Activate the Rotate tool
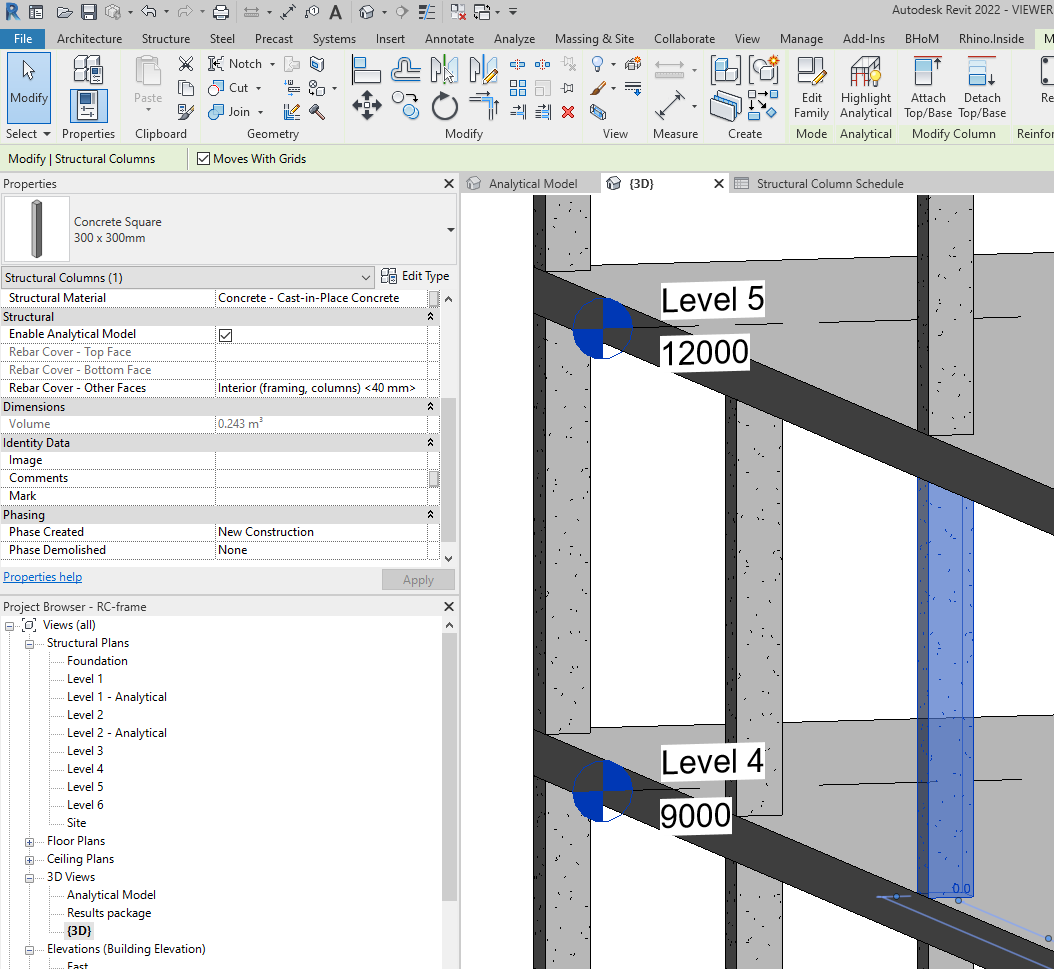 [444, 105]
